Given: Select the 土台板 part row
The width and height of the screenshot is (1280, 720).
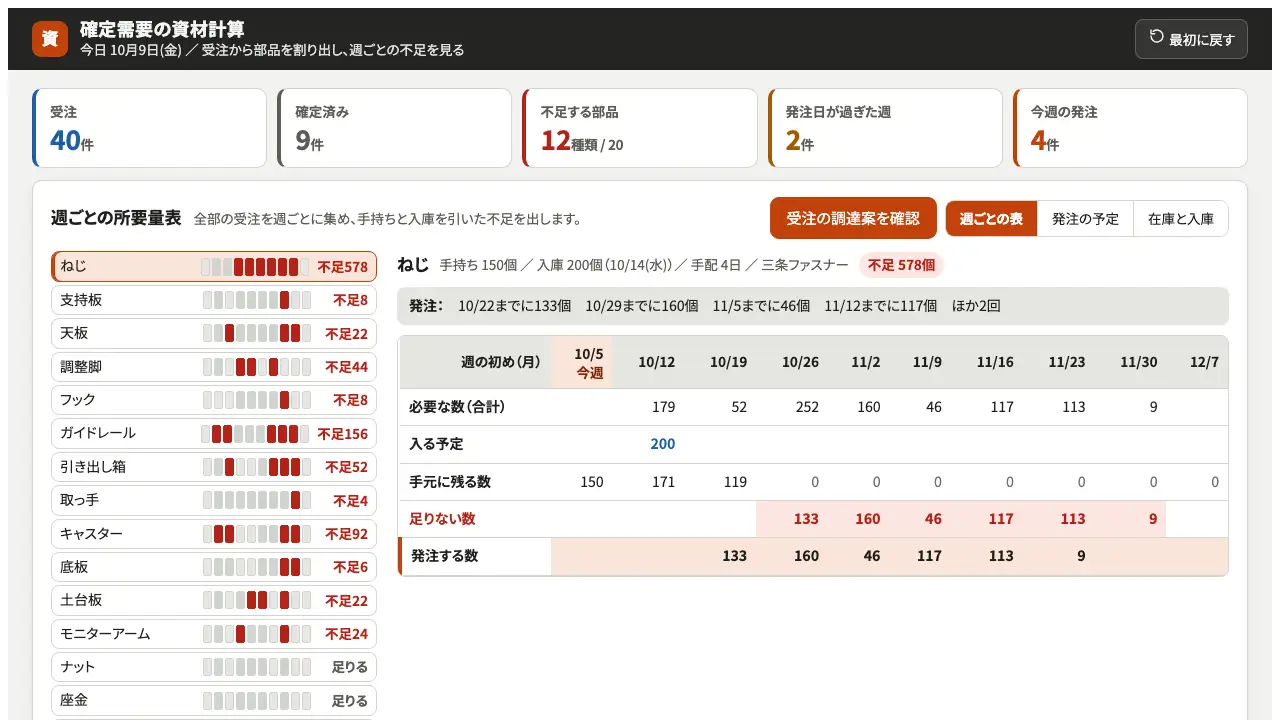Looking at the screenshot, I should click(x=214, y=600).
